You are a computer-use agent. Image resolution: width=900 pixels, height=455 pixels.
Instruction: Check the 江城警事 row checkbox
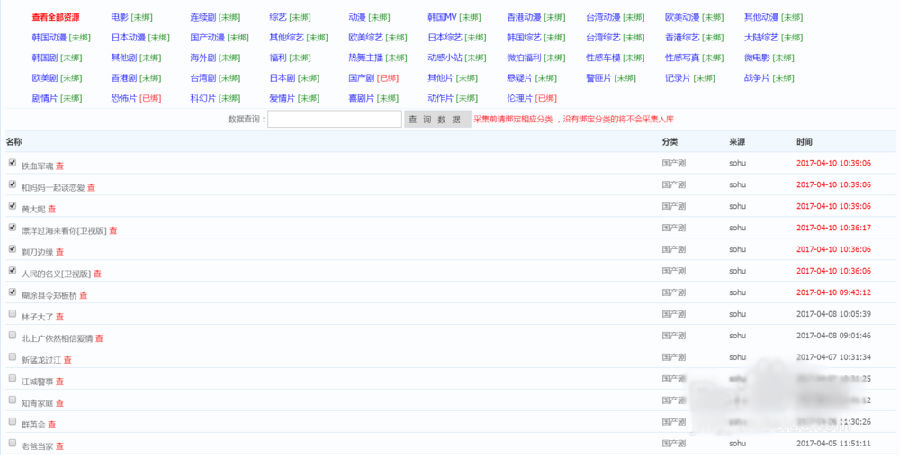click(12, 378)
